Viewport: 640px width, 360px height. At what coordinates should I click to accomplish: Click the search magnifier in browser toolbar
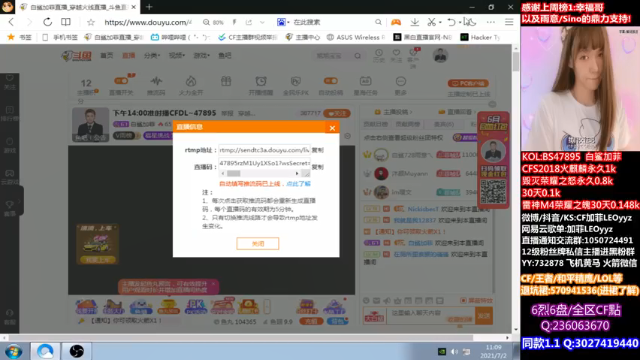pyautogui.click(x=378, y=22)
